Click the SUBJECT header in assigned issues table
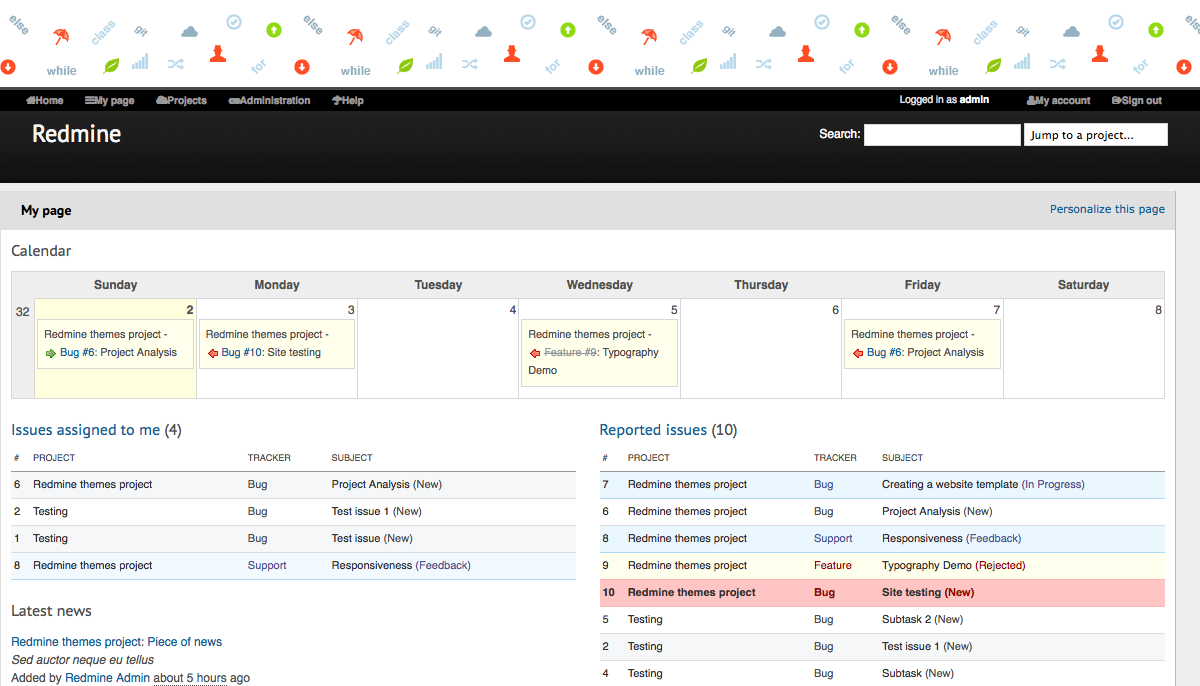The width and height of the screenshot is (1200, 686). 352,458
